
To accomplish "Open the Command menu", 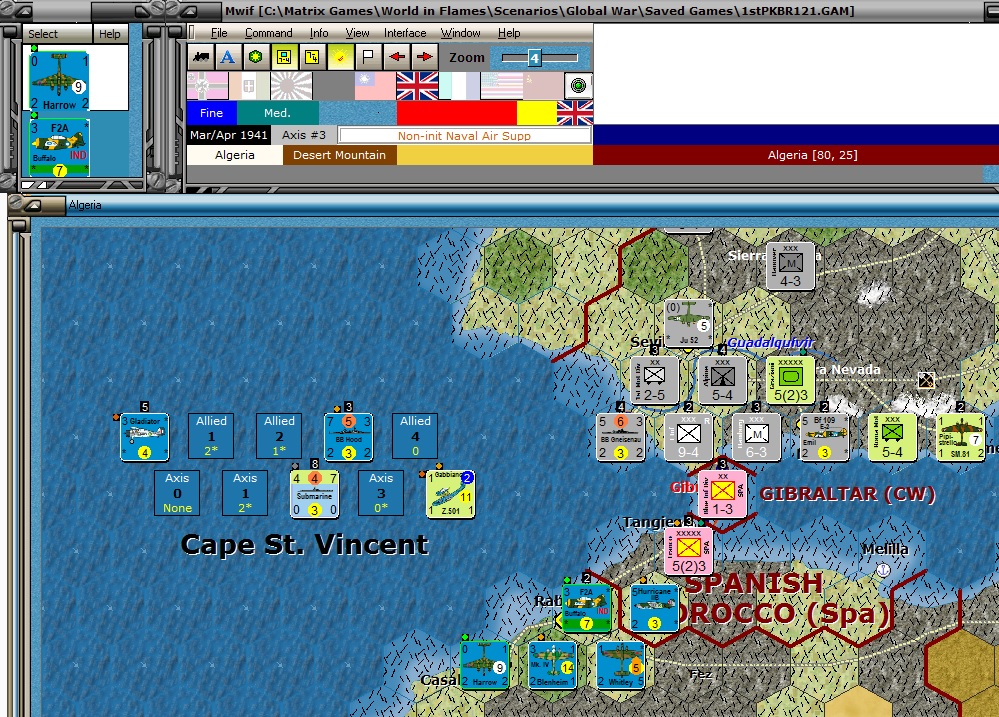I will coord(269,33).
